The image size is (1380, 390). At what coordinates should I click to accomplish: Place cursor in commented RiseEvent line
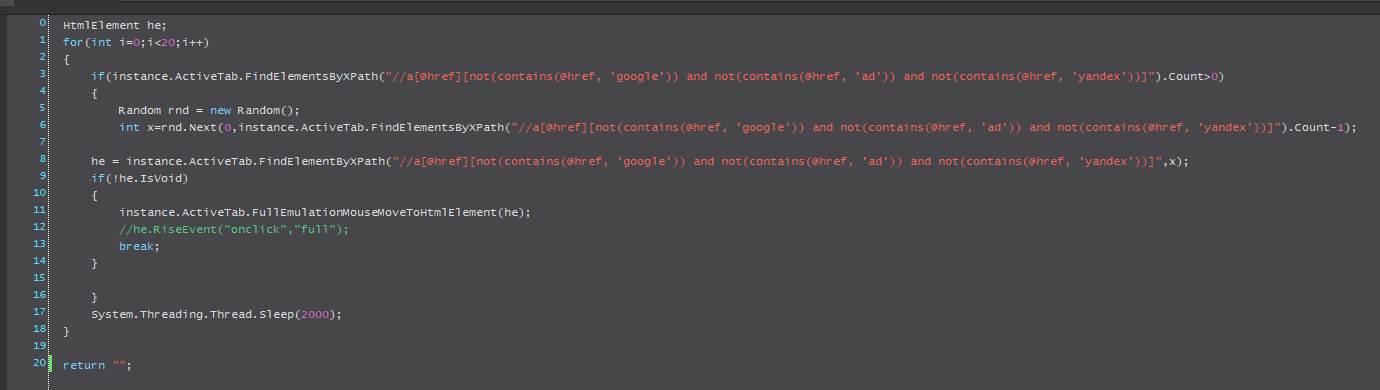(233, 229)
